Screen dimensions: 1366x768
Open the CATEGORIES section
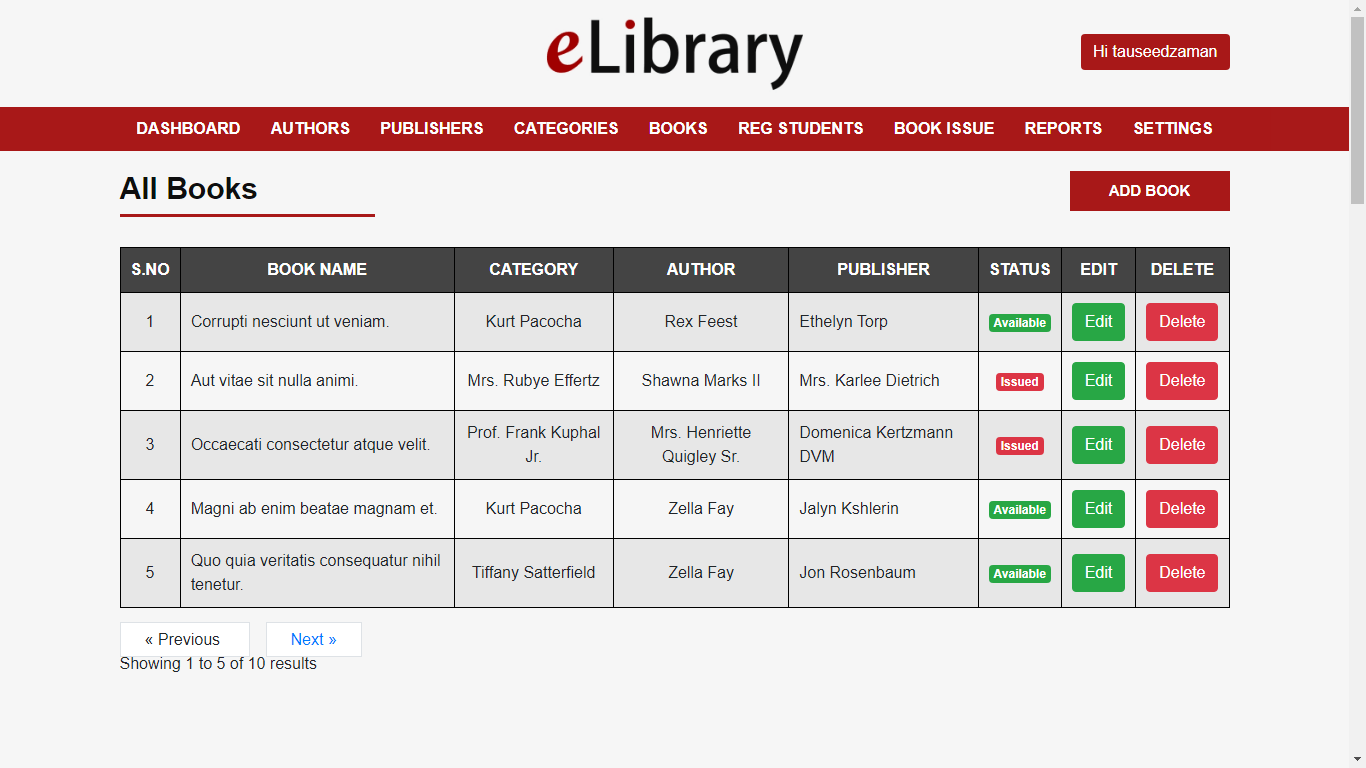(566, 128)
